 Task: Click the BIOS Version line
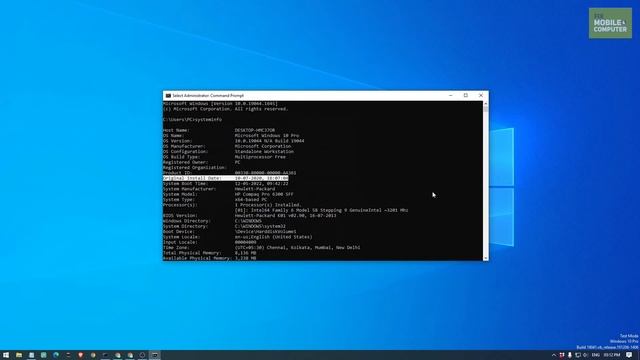249,216
